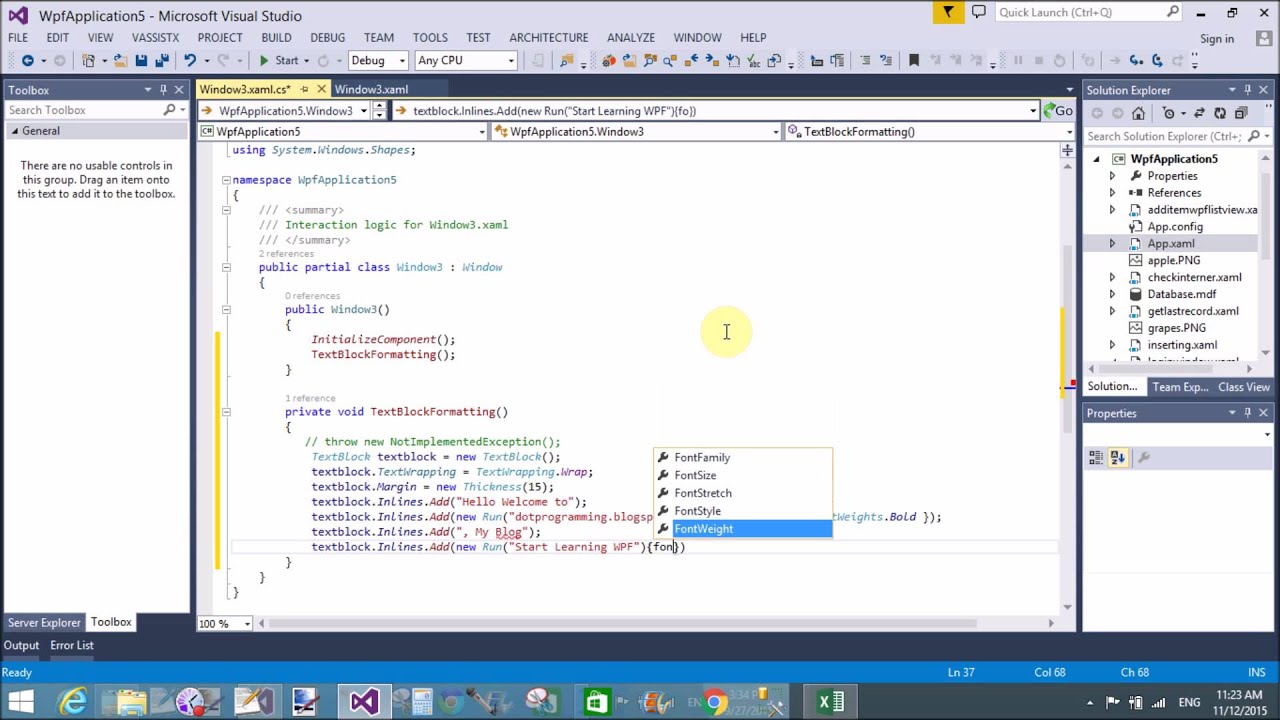Viewport: 1280px width, 720px height.
Task: Pin the Window3.xaml.cs tab
Action: tap(305, 89)
